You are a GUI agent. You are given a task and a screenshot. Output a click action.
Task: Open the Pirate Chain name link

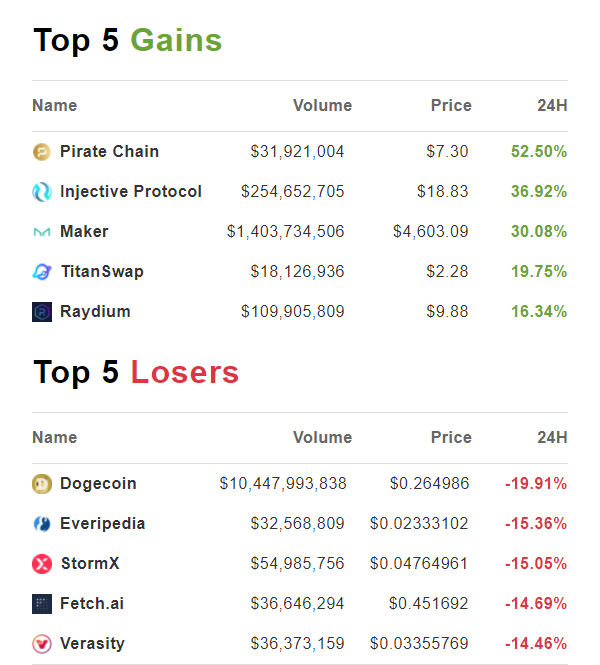click(x=109, y=151)
